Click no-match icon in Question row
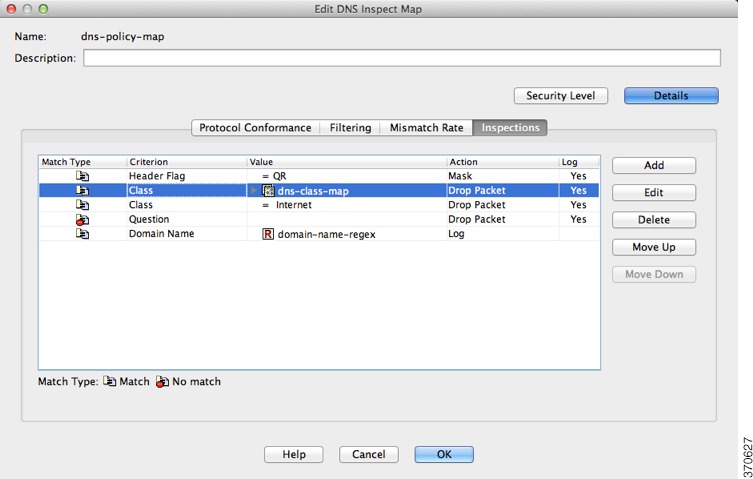 (x=82, y=220)
